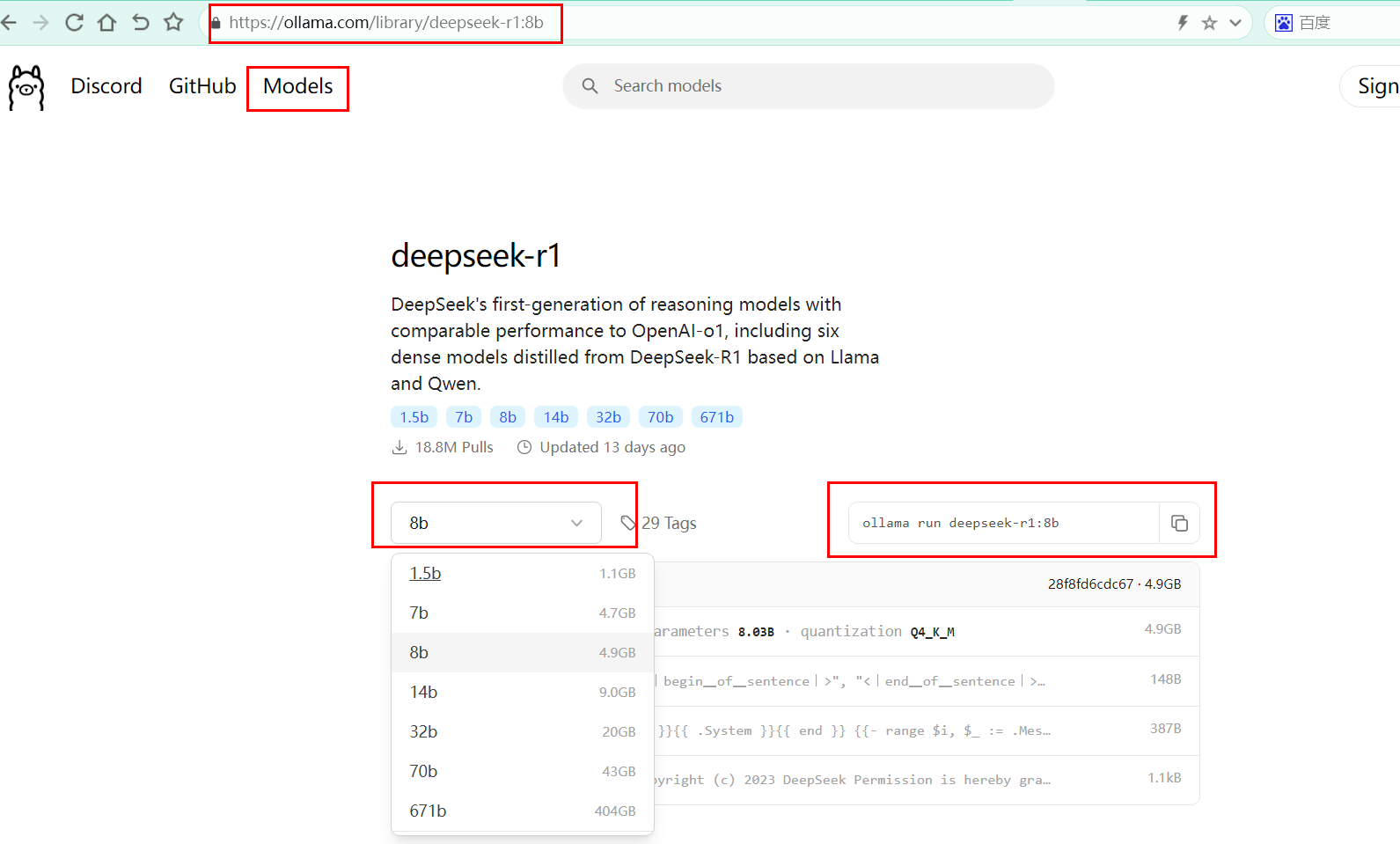Choose 7b 4.7GB from the dropdown

coord(523,613)
